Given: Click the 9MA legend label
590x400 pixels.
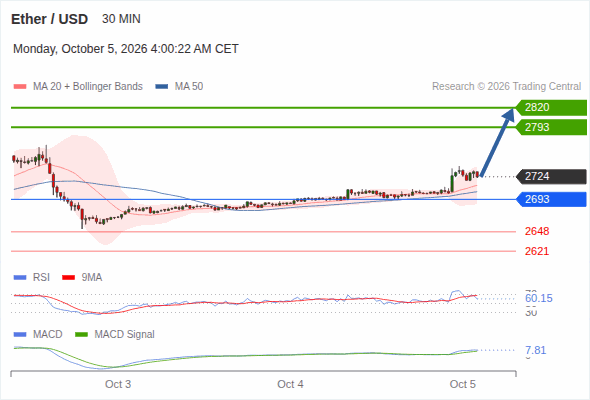Looking at the screenshot, I should tap(92, 278).
